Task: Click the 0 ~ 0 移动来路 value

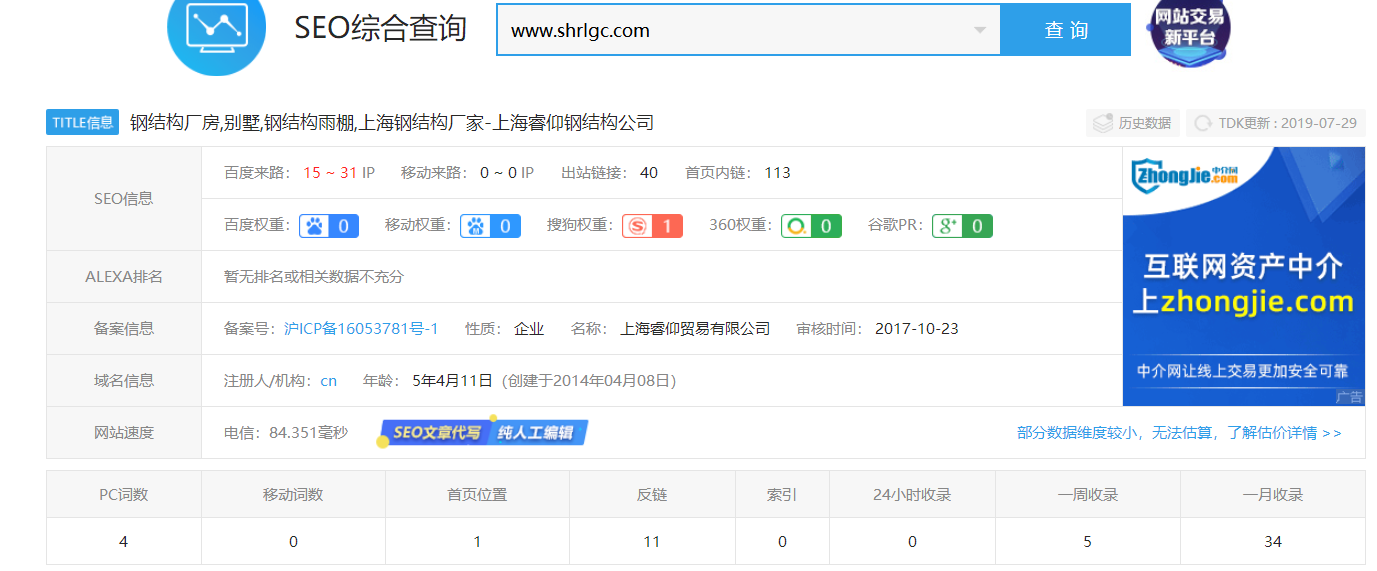Action: click(x=498, y=172)
